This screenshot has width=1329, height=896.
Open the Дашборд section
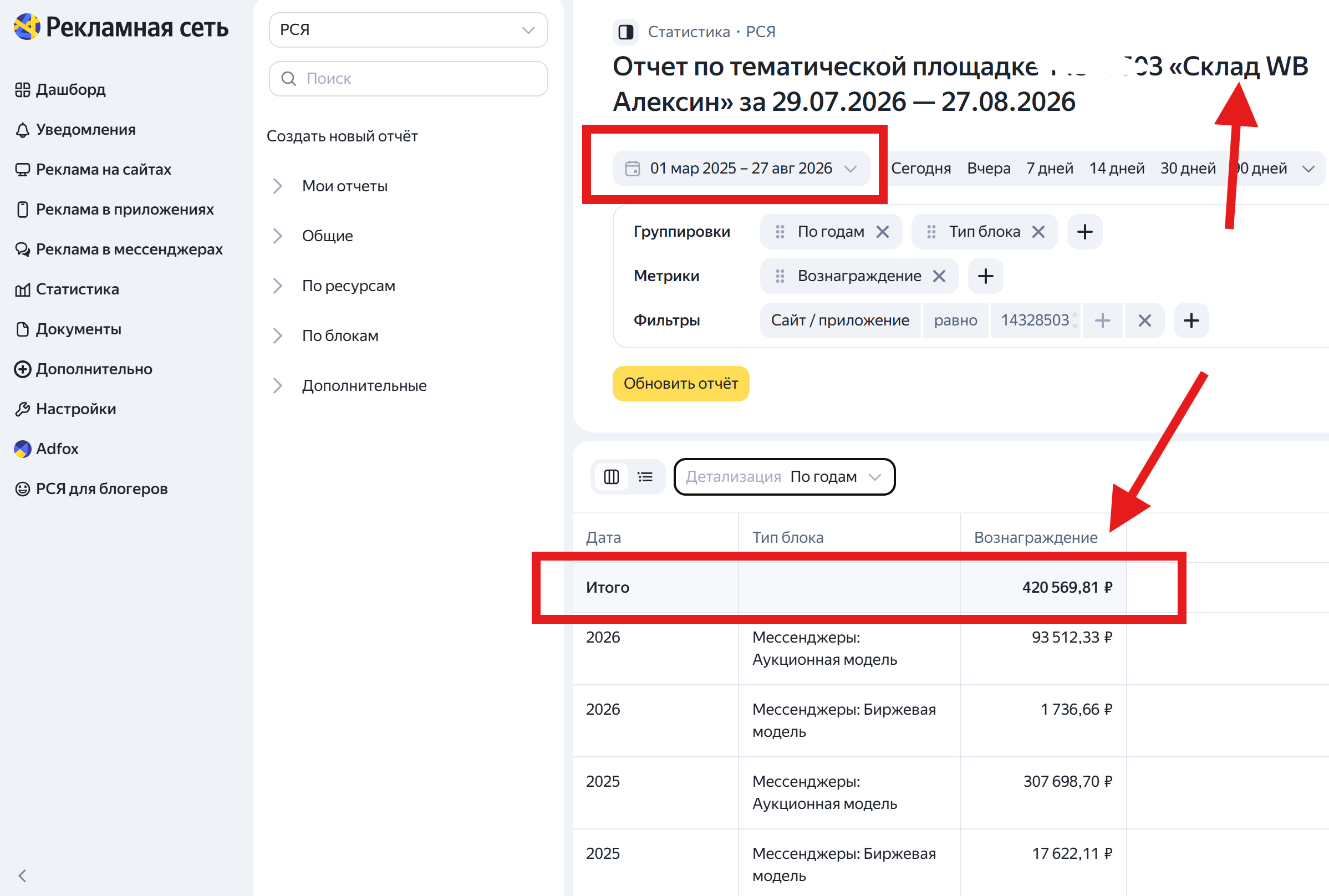coord(60,90)
